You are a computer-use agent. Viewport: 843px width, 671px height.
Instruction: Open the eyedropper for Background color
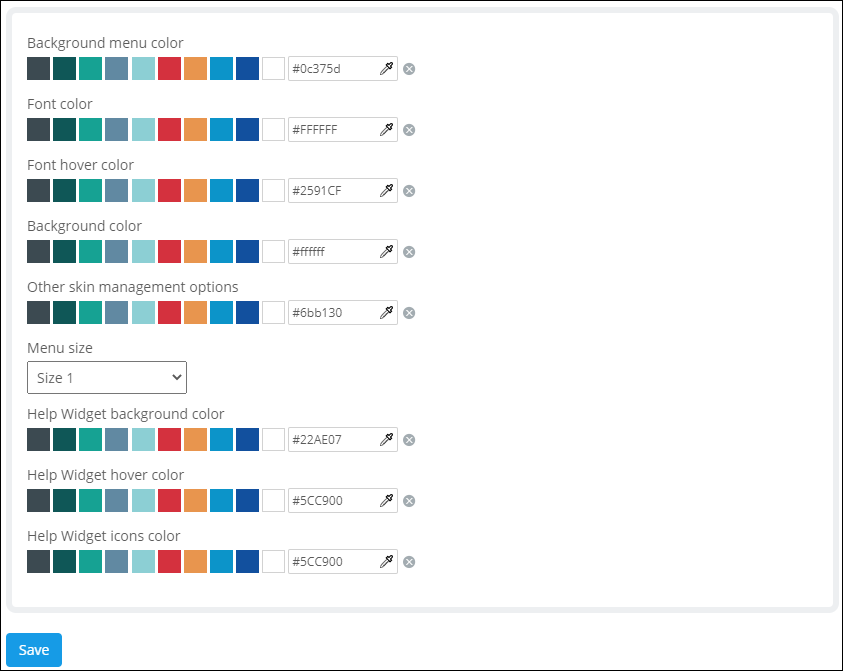tap(387, 251)
